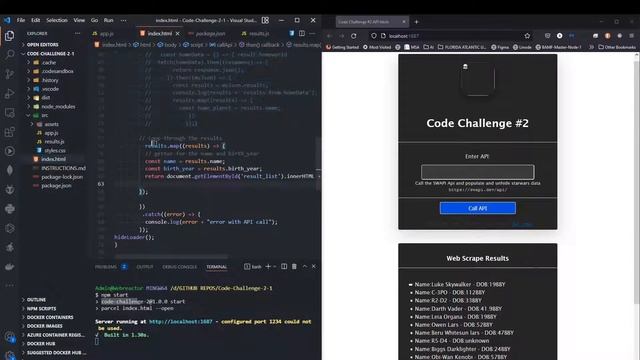This screenshot has height=360, width=640.
Task: Open the Run menu
Action: [x=109, y=20]
